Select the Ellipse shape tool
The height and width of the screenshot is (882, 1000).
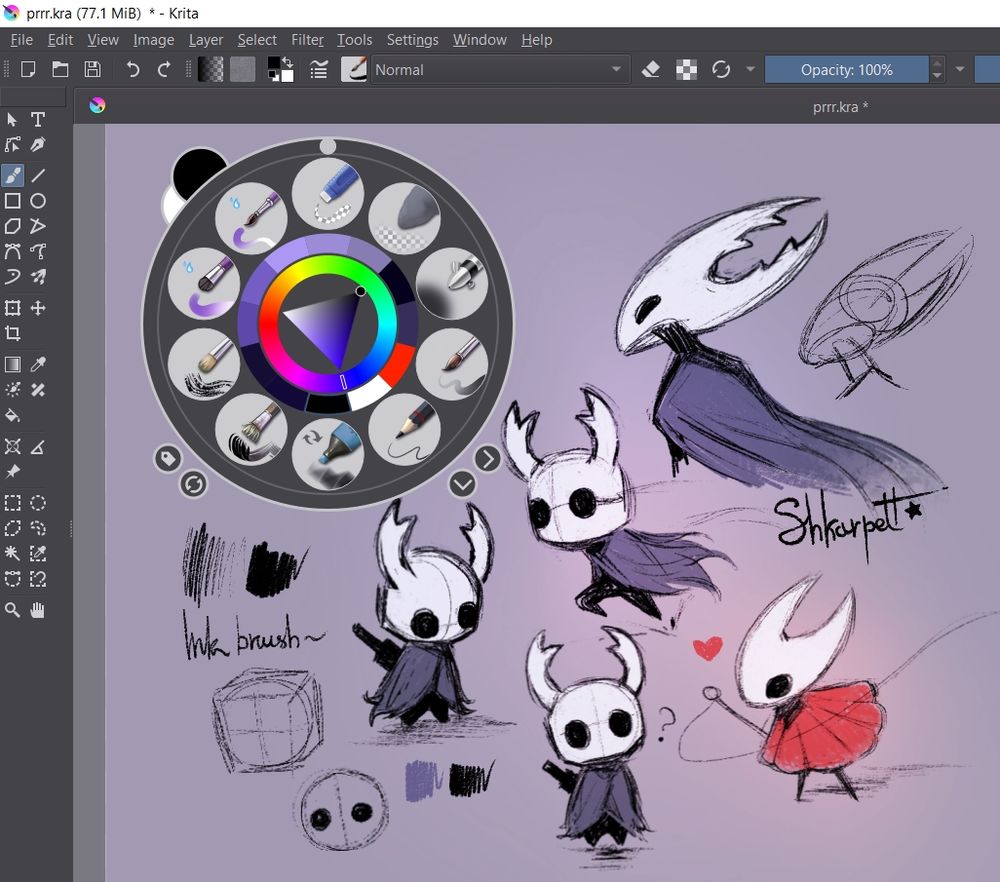click(38, 201)
